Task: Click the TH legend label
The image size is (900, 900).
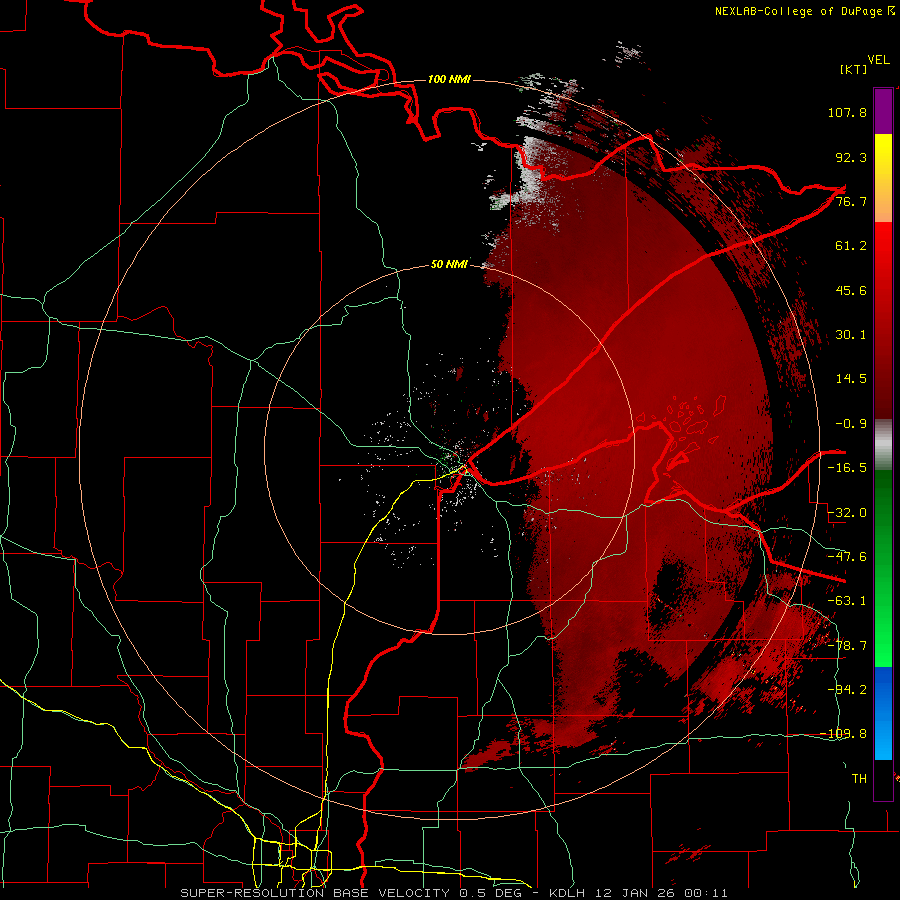Action: point(859,779)
